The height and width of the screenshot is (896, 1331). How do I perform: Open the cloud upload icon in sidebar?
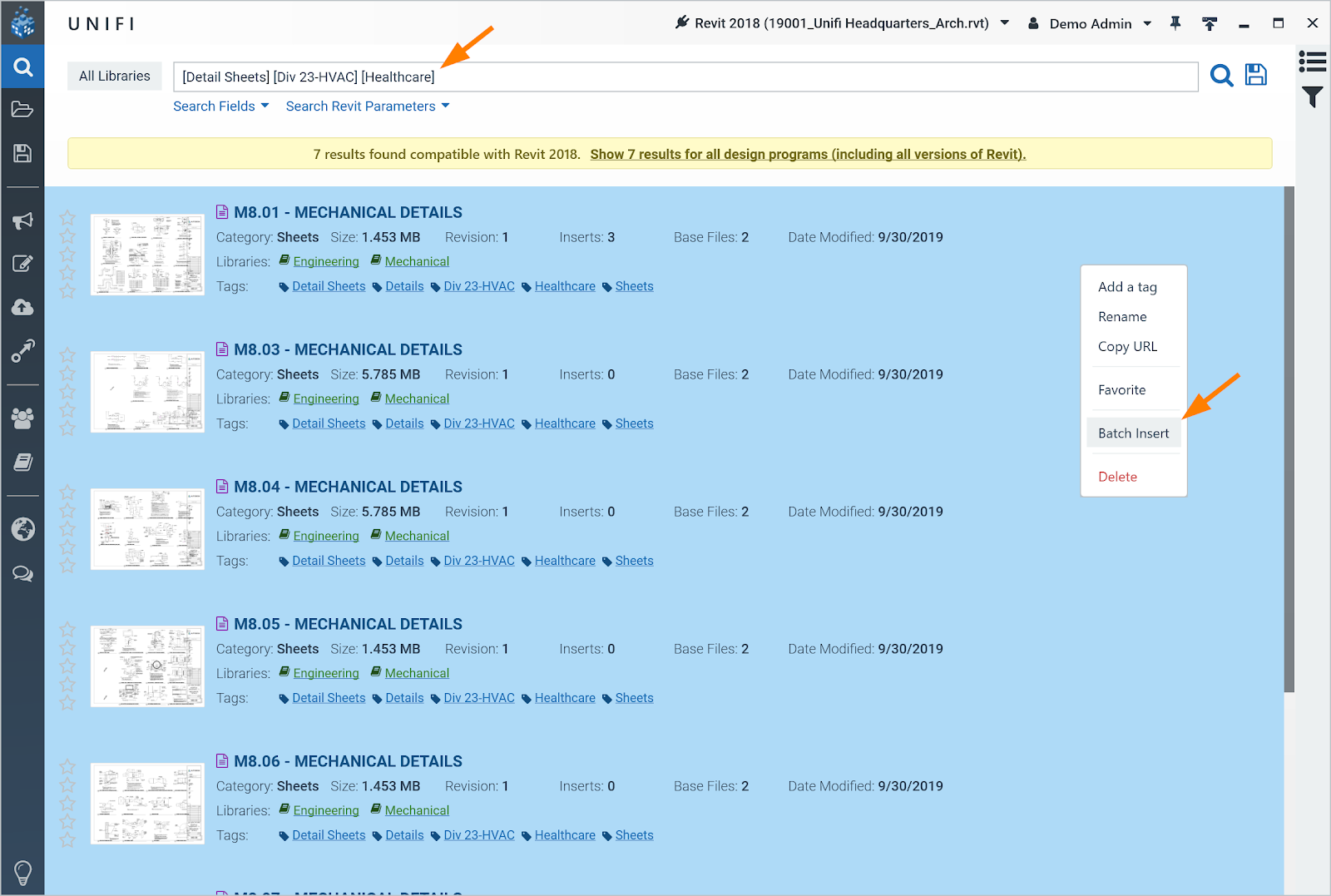22,307
